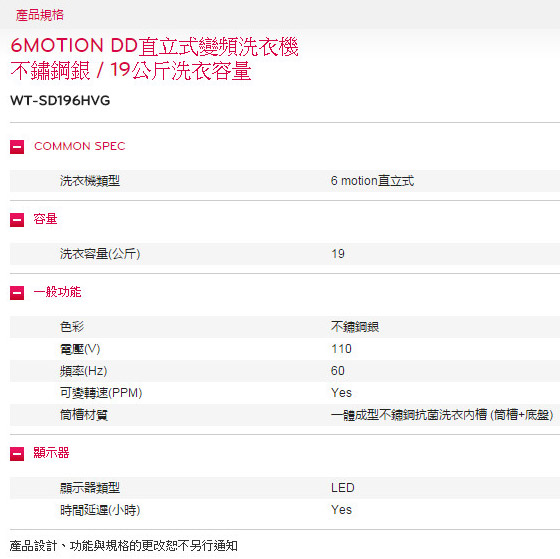Collapse the COMMON SPEC section minus icon
560x559 pixels.
coord(17,147)
